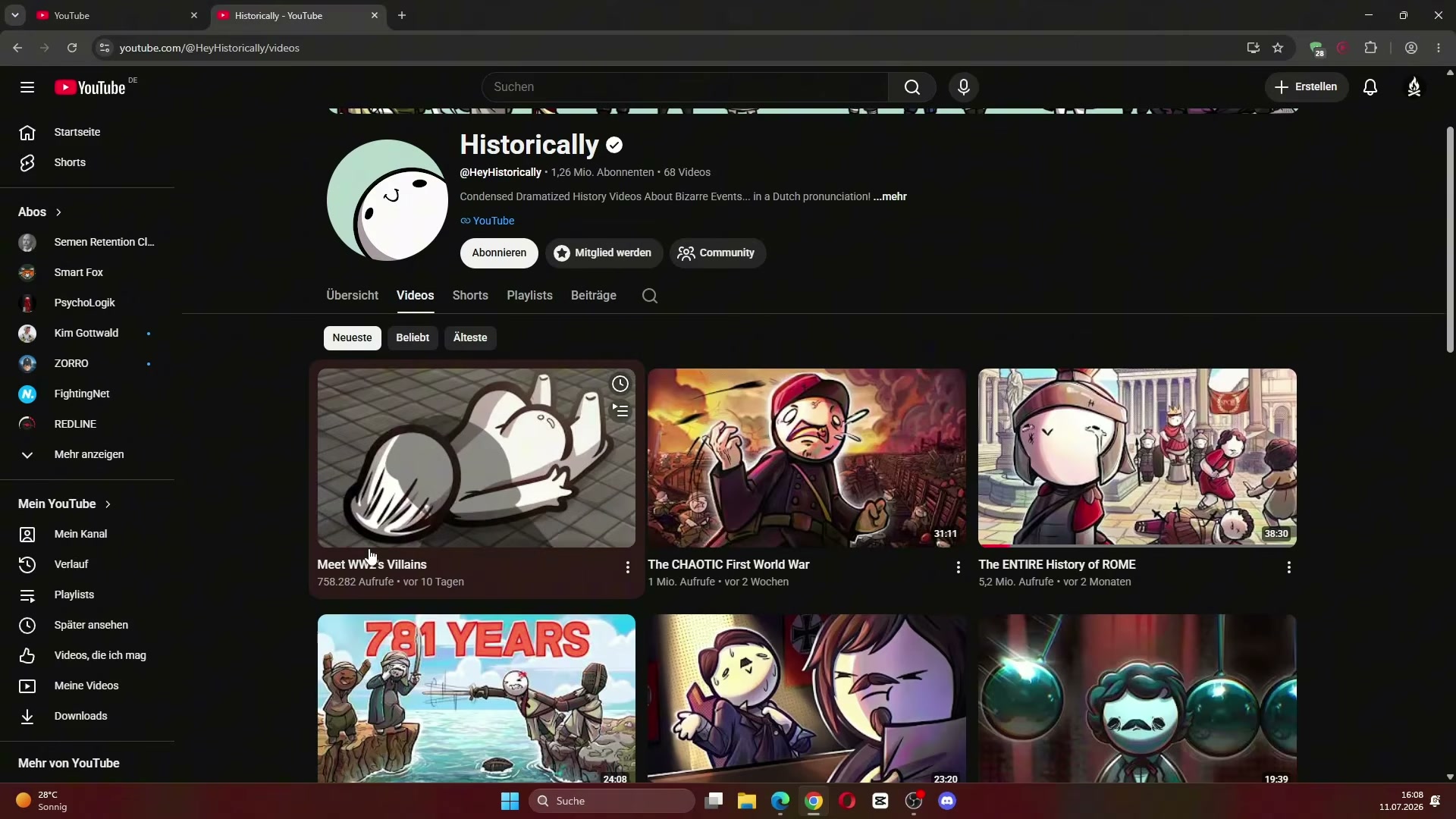The image size is (1456, 819).
Task: Click the page vertical scrollbar
Action: coord(1450,239)
